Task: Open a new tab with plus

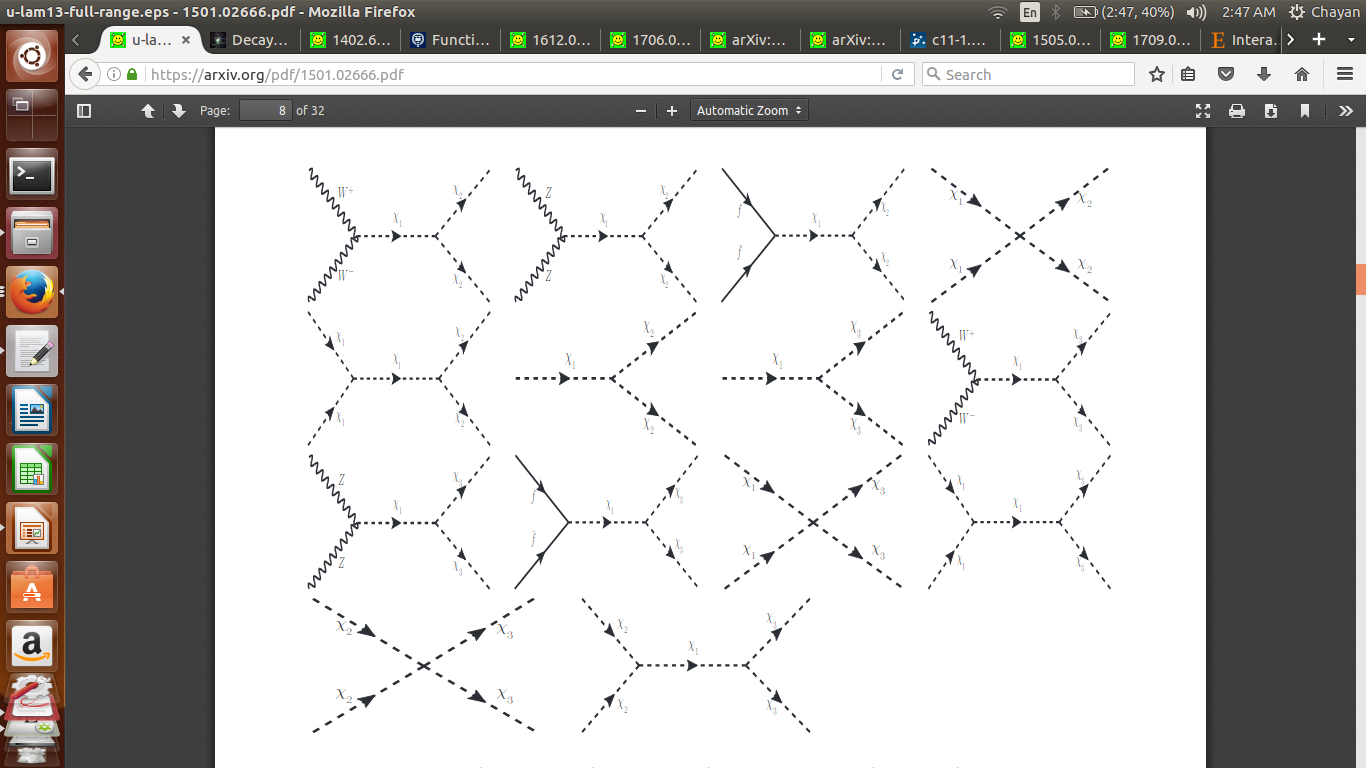Action: (1319, 40)
